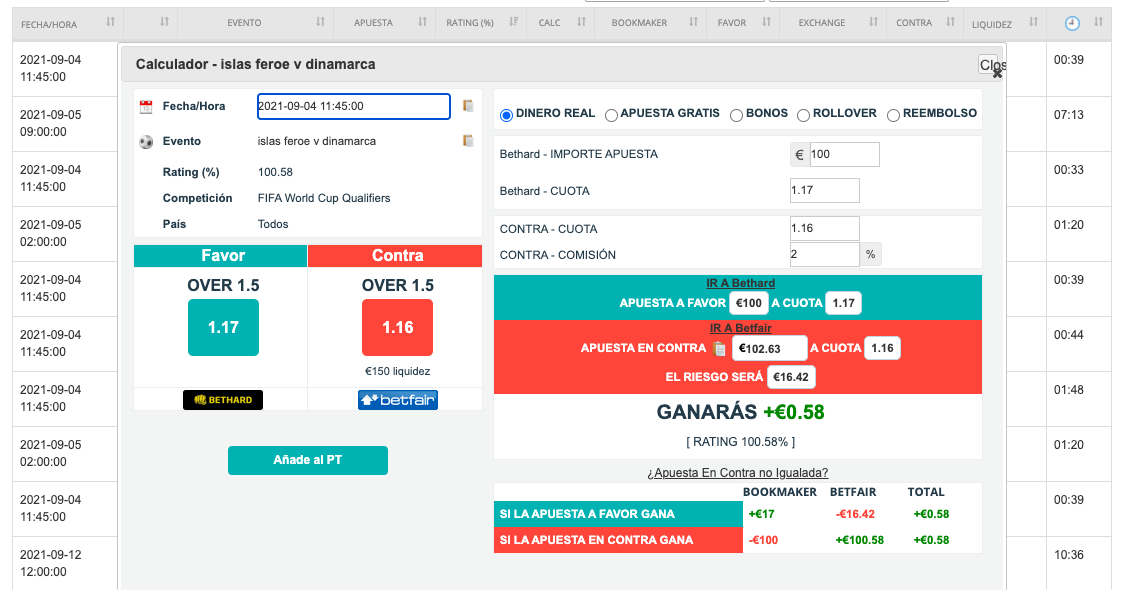Click the 2021-09-05 09:00:00 table row date
This screenshot has width=1123, height=590.
pos(51,123)
